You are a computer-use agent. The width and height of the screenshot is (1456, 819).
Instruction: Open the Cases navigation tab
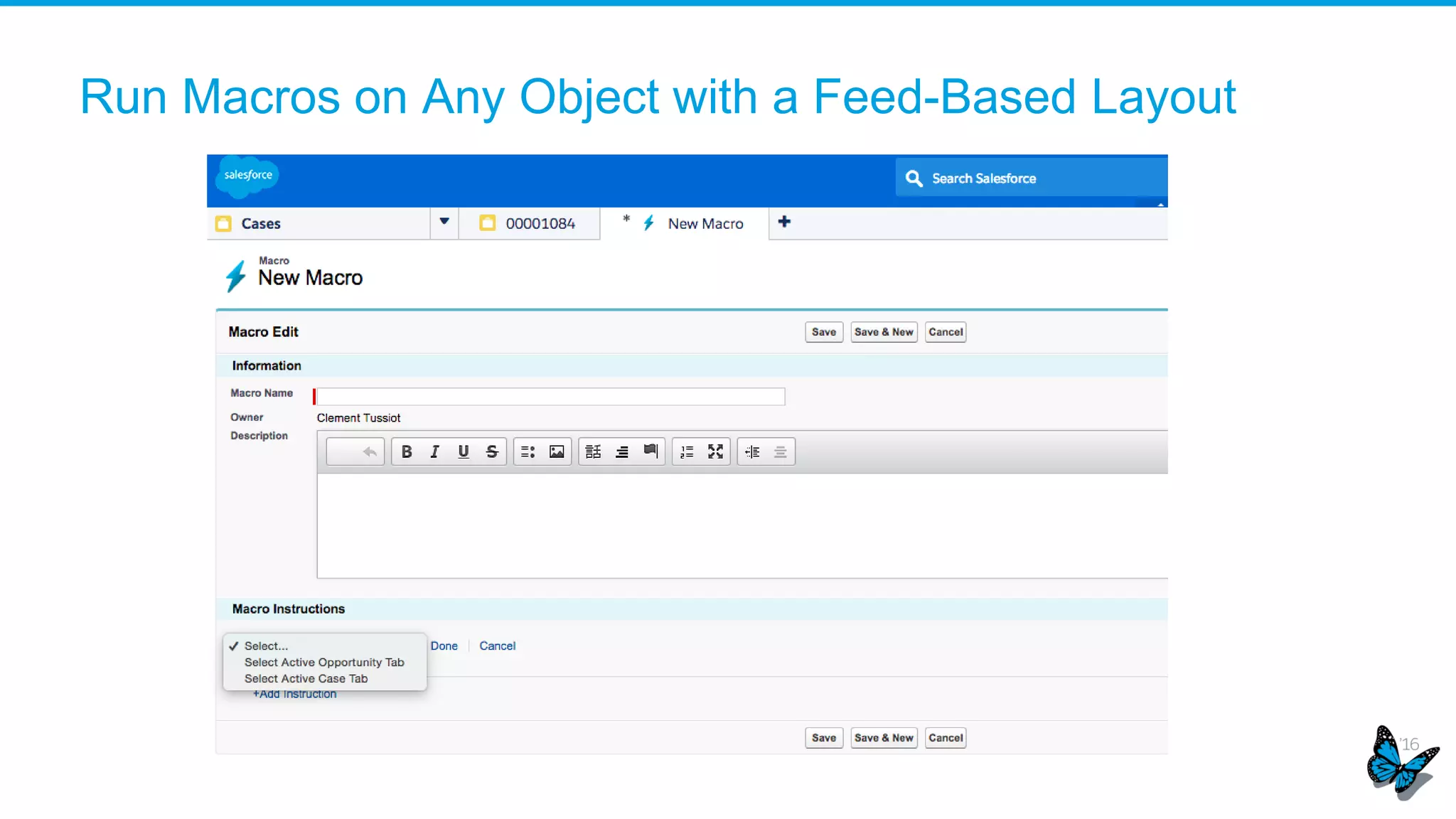click(x=318, y=223)
